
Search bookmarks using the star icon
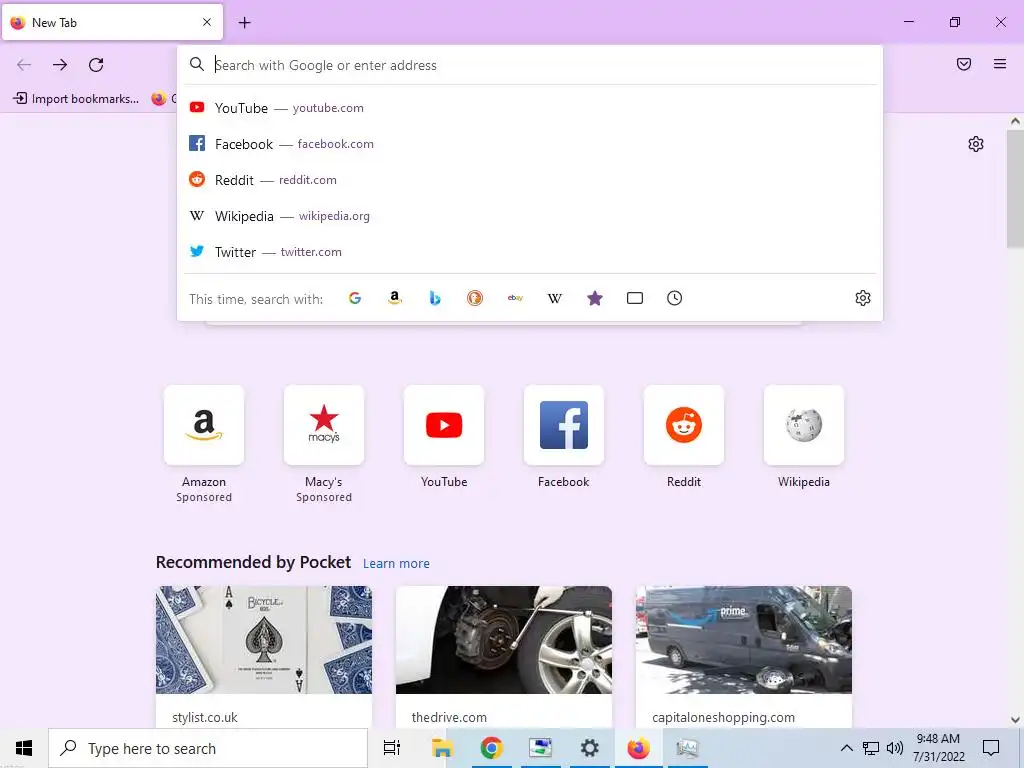595,298
